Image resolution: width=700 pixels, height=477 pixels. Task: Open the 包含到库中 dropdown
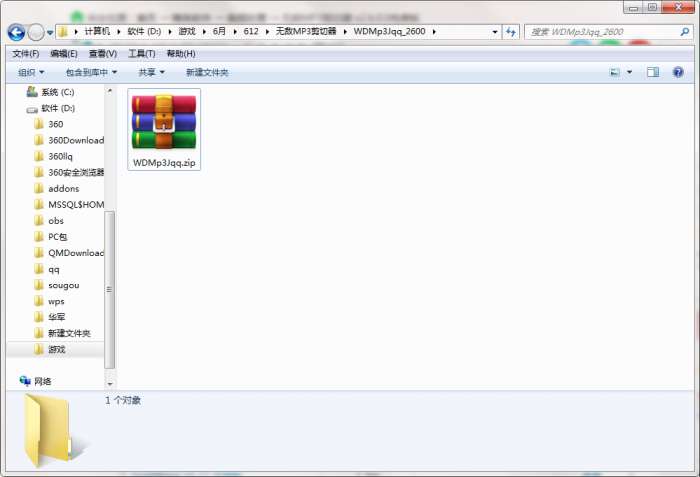91,72
